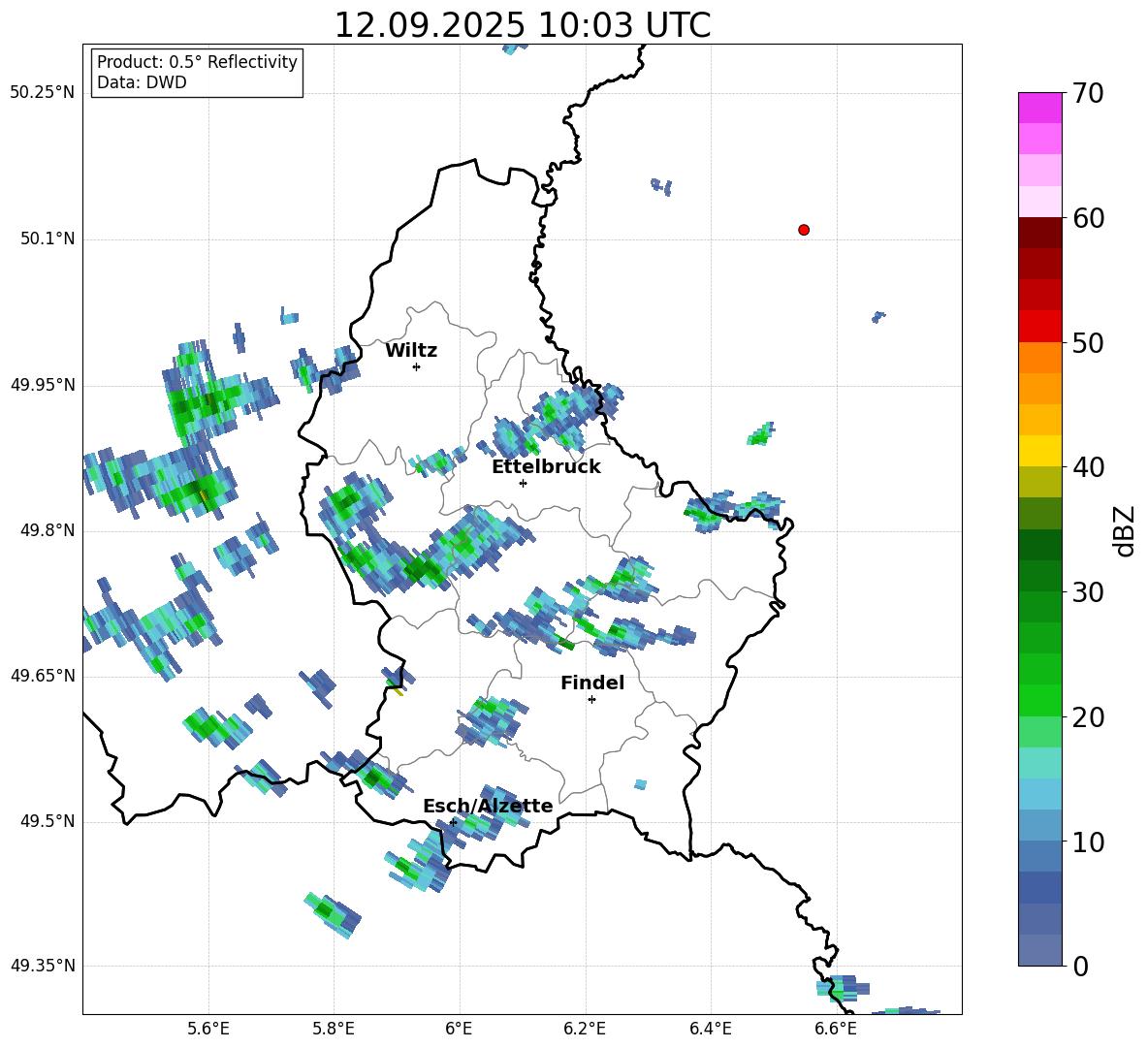Select the Ettelbruck city label
This screenshot has width=1148, height=1048.
pyautogui.click(x=546, y=467)
